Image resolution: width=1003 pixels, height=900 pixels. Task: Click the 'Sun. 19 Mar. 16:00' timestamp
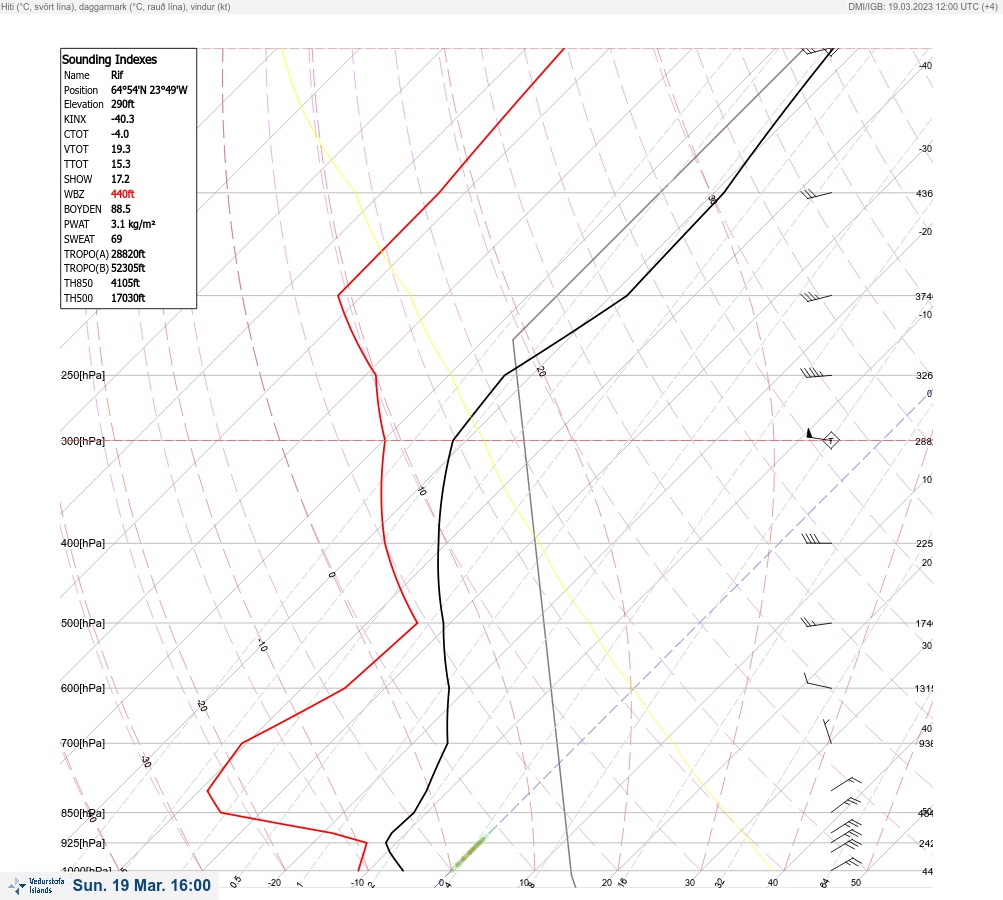coord(141,885)
